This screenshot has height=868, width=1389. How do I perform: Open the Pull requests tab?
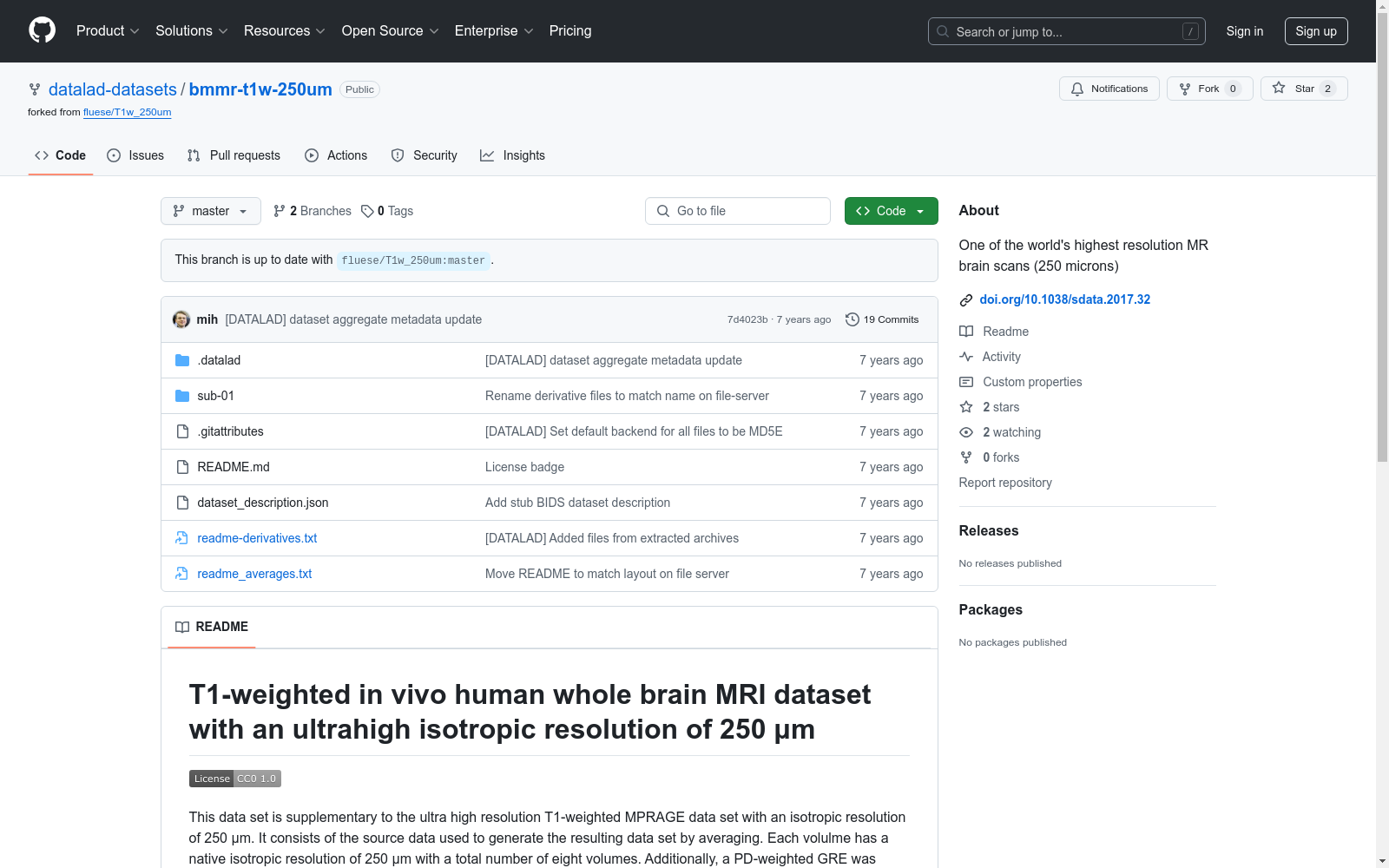234,155
